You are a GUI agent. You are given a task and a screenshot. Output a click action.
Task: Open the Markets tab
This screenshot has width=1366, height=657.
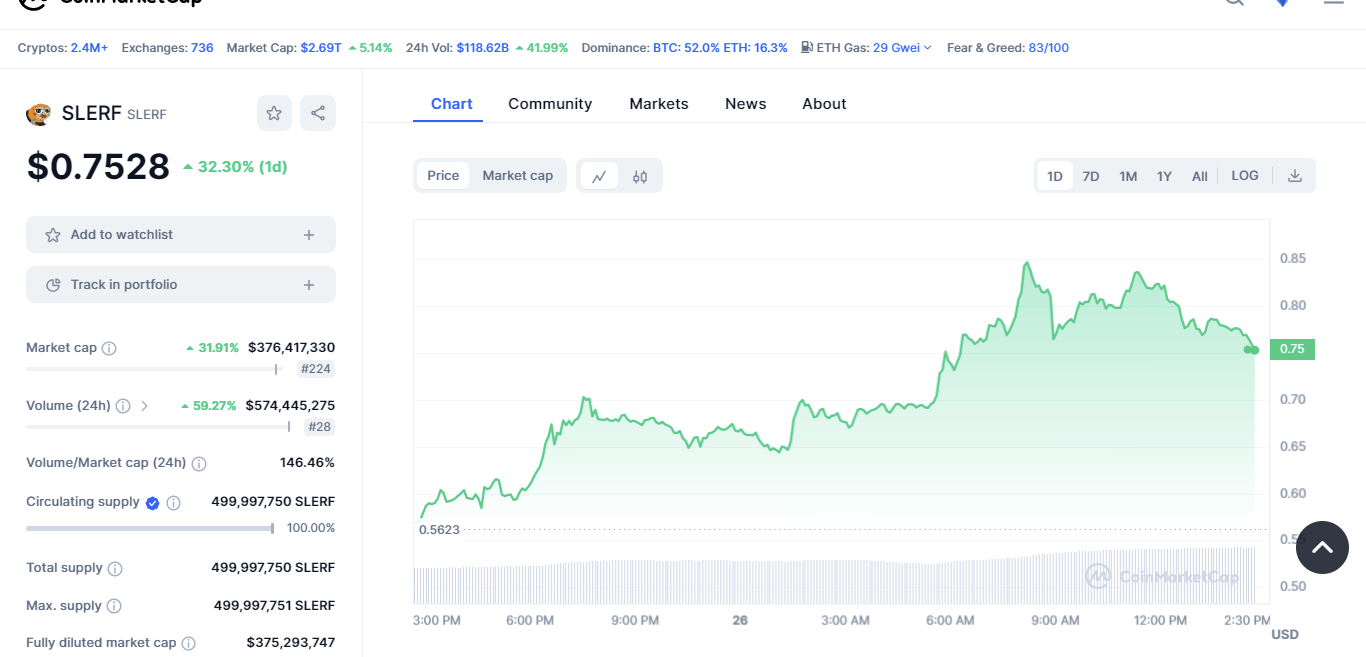[x=659, y=104]
